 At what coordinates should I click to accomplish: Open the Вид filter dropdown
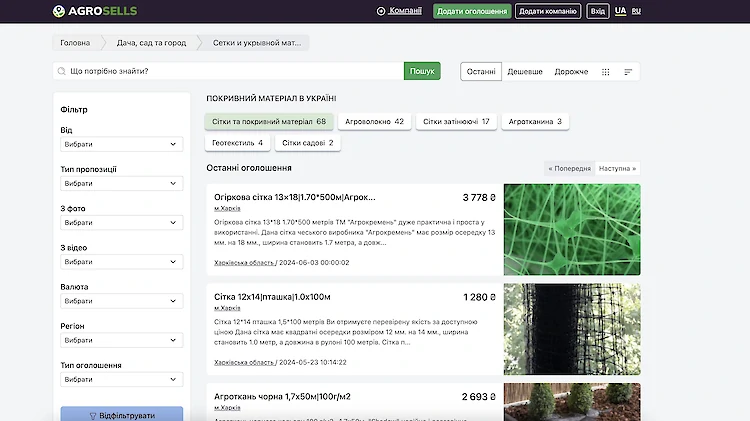pyautogui.click(x=121, y=144)
